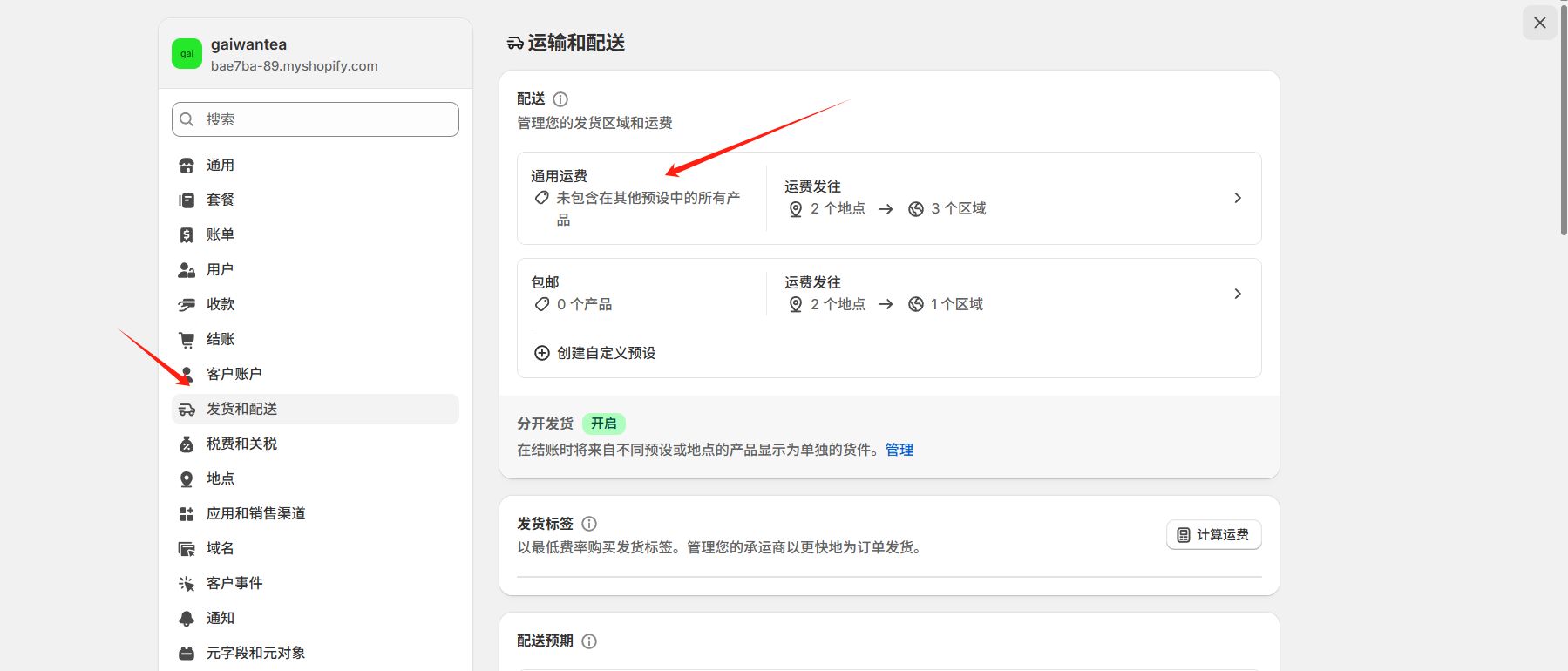Select 客户事件 in the settings sidebar
The height and width of the screenshot is (671, 1568).
pyautogui.click(x=316, y=584)
